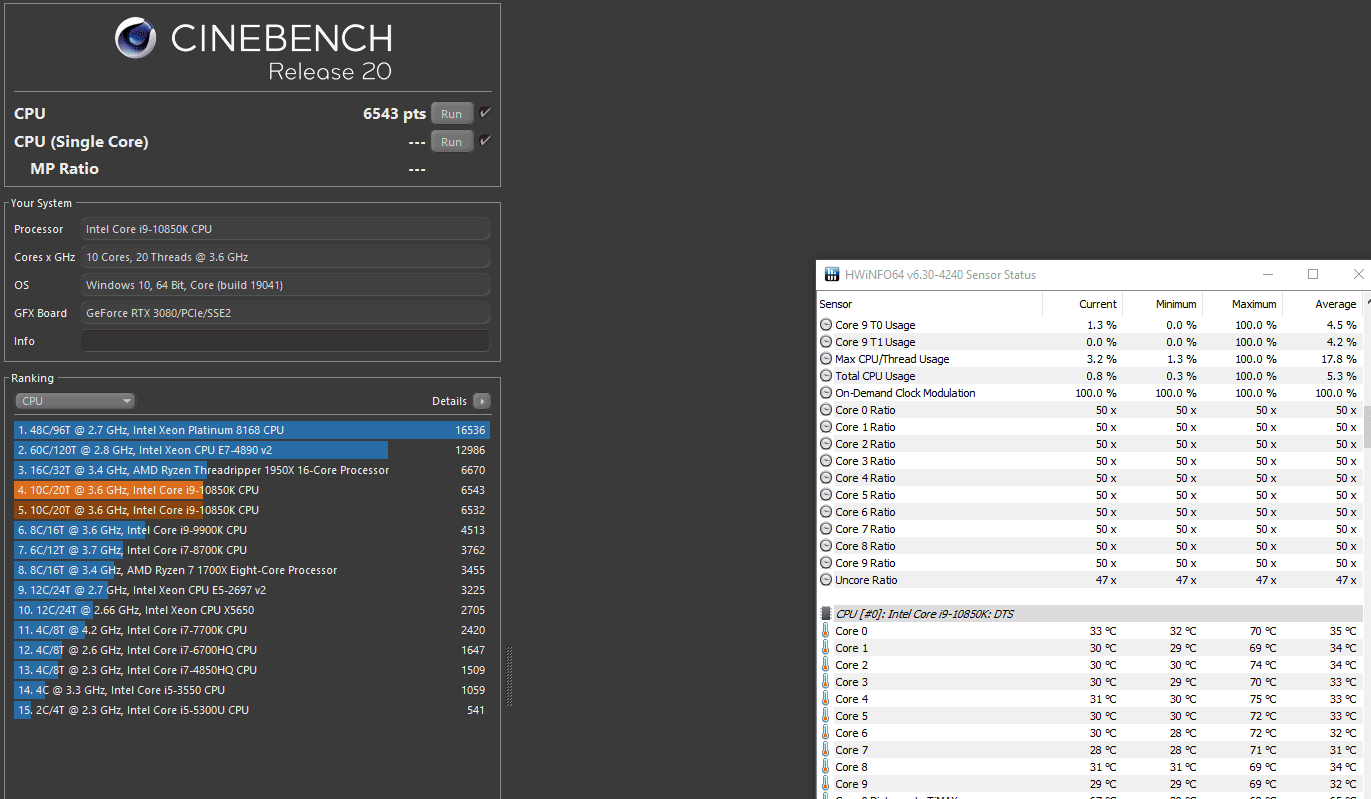The image size is (1371, 799).
Task: Click the Core 3 temperature thermometer icon
Action: tap(826, 682)
